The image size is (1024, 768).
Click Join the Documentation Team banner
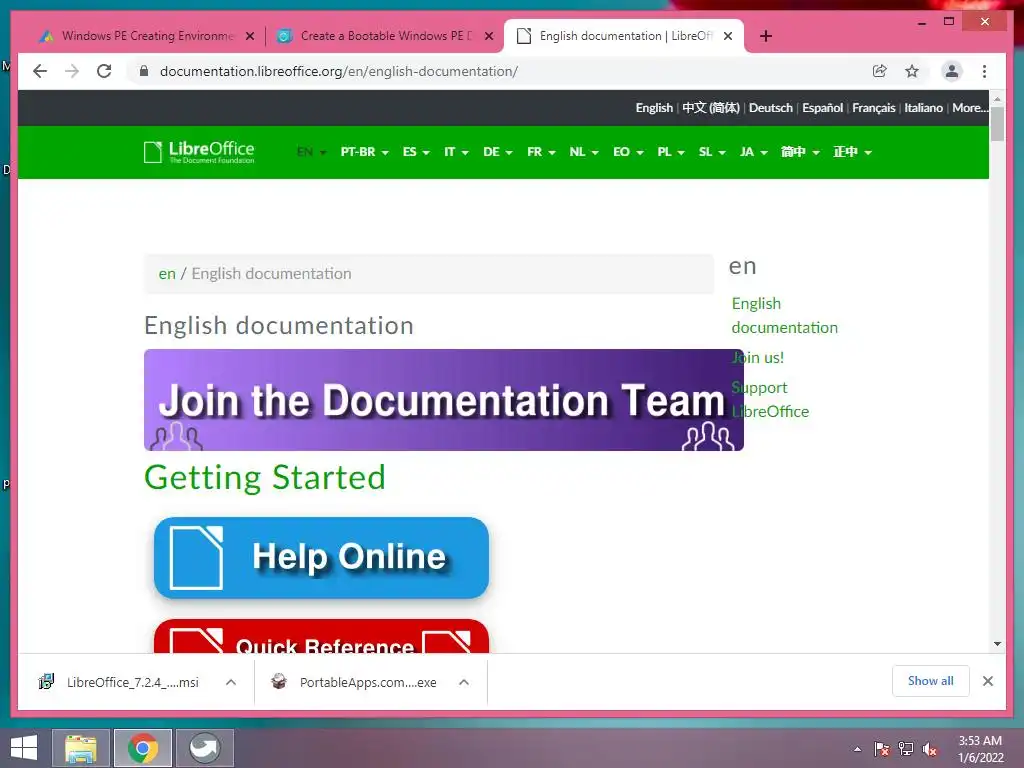(x=443, y=400)
